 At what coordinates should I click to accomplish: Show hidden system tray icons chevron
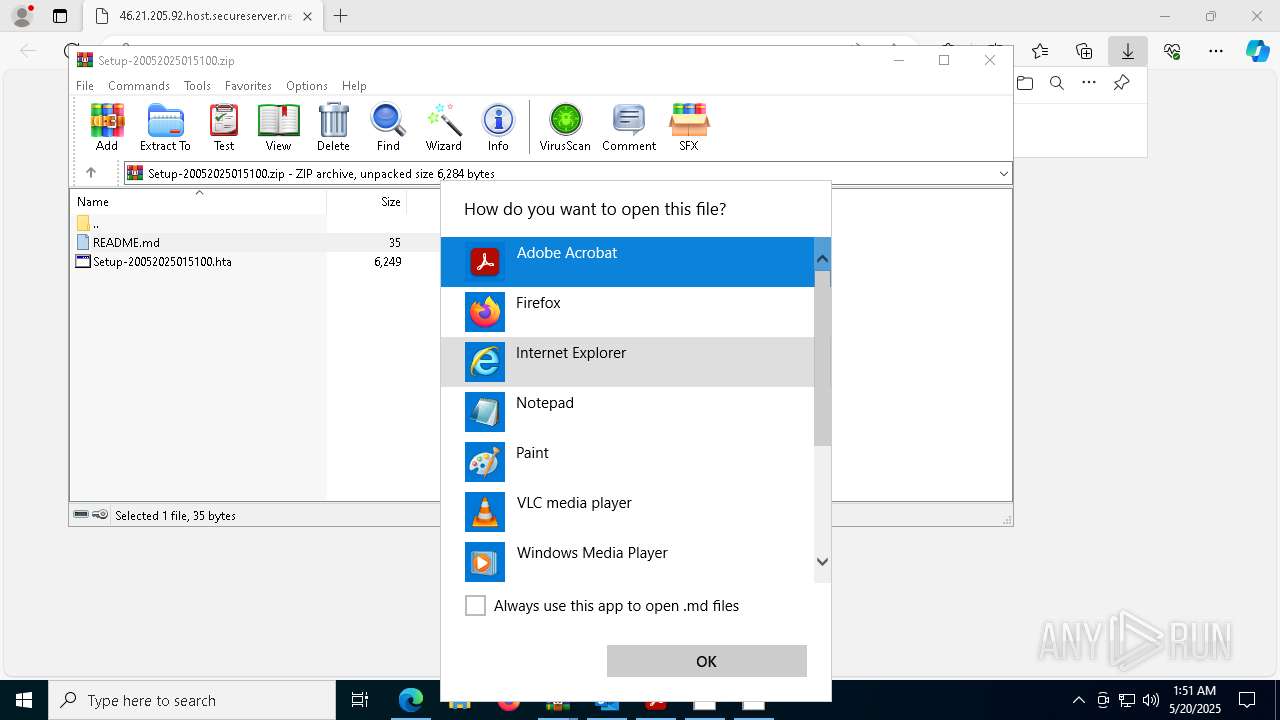point(1078,700)
